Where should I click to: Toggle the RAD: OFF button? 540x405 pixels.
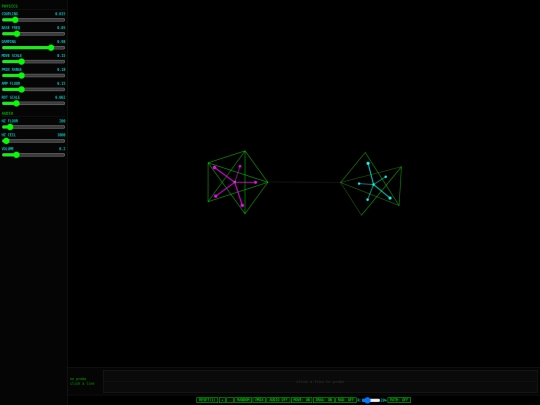coord(346,400)
